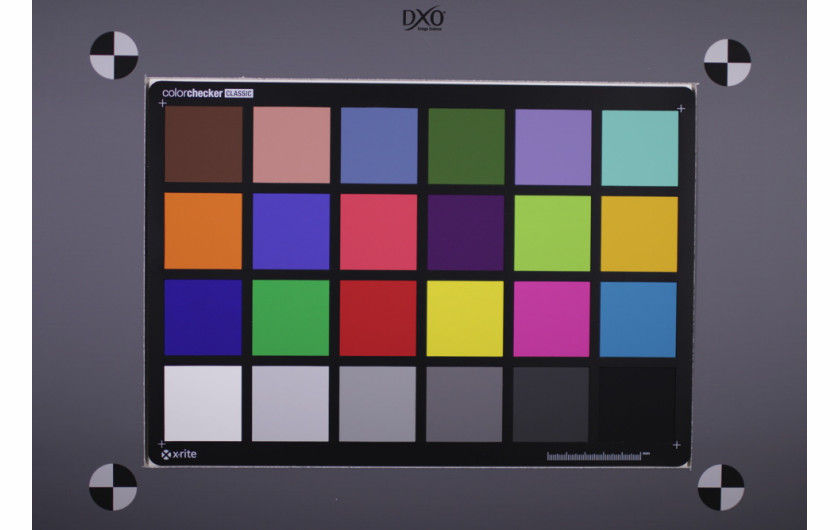Pick the pure red patch
The height and width of the screenshot is (530, 840).
point(378,318)
